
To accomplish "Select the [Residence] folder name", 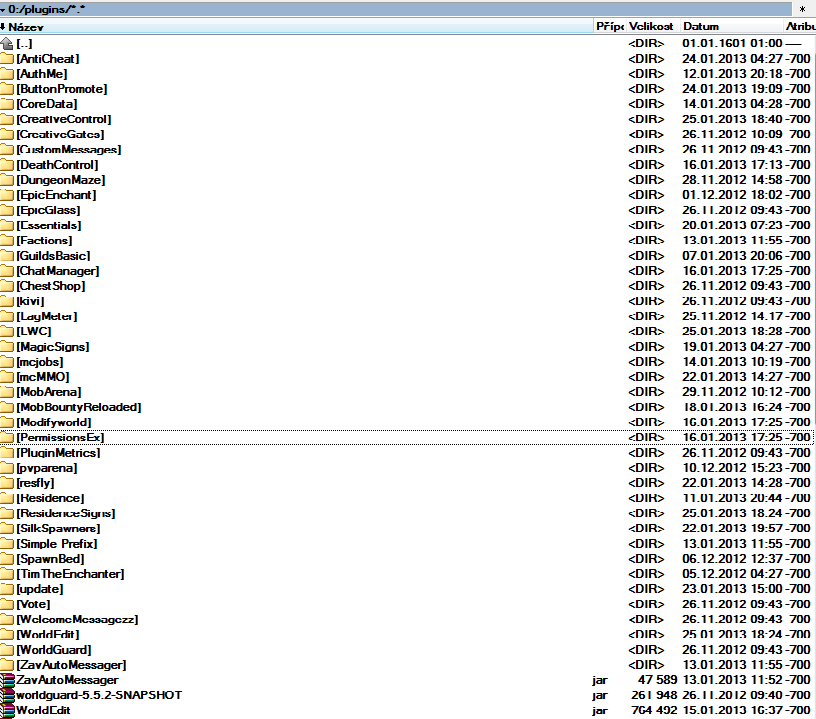I will pos(50,498).
